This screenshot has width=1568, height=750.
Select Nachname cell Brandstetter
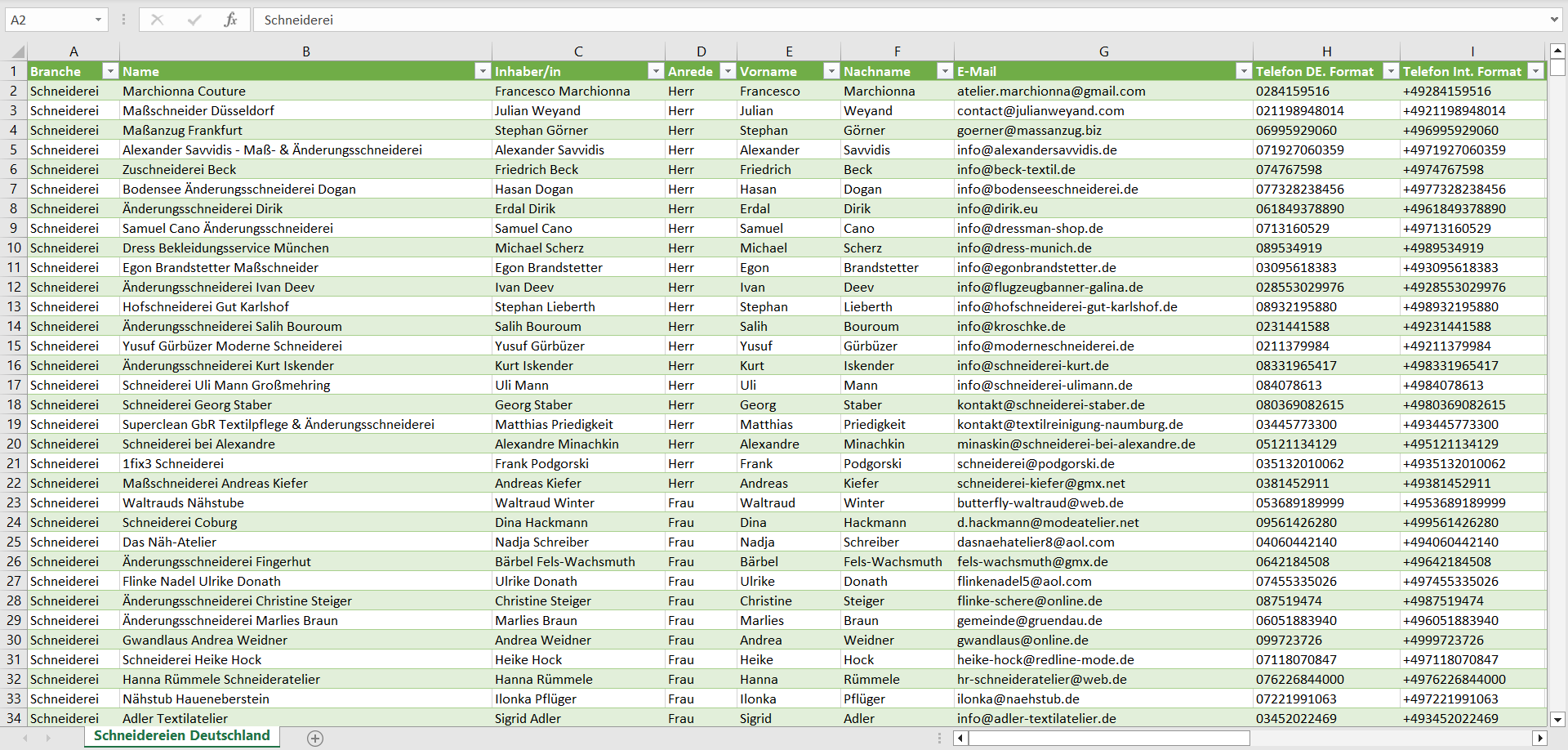[x=897, y=267]
